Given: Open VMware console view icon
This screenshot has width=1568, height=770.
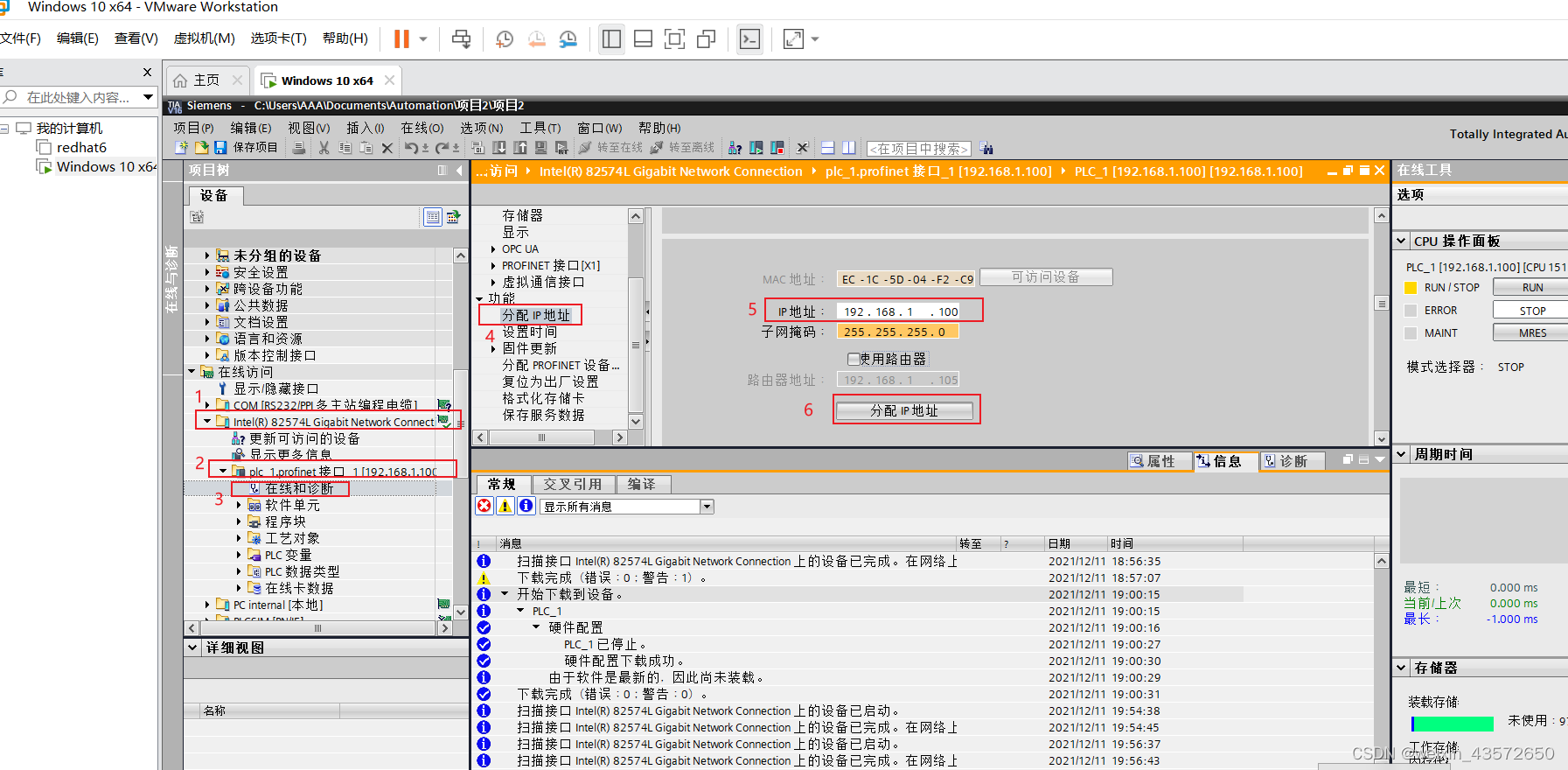Looking at the screenshot, I should 750,38.
